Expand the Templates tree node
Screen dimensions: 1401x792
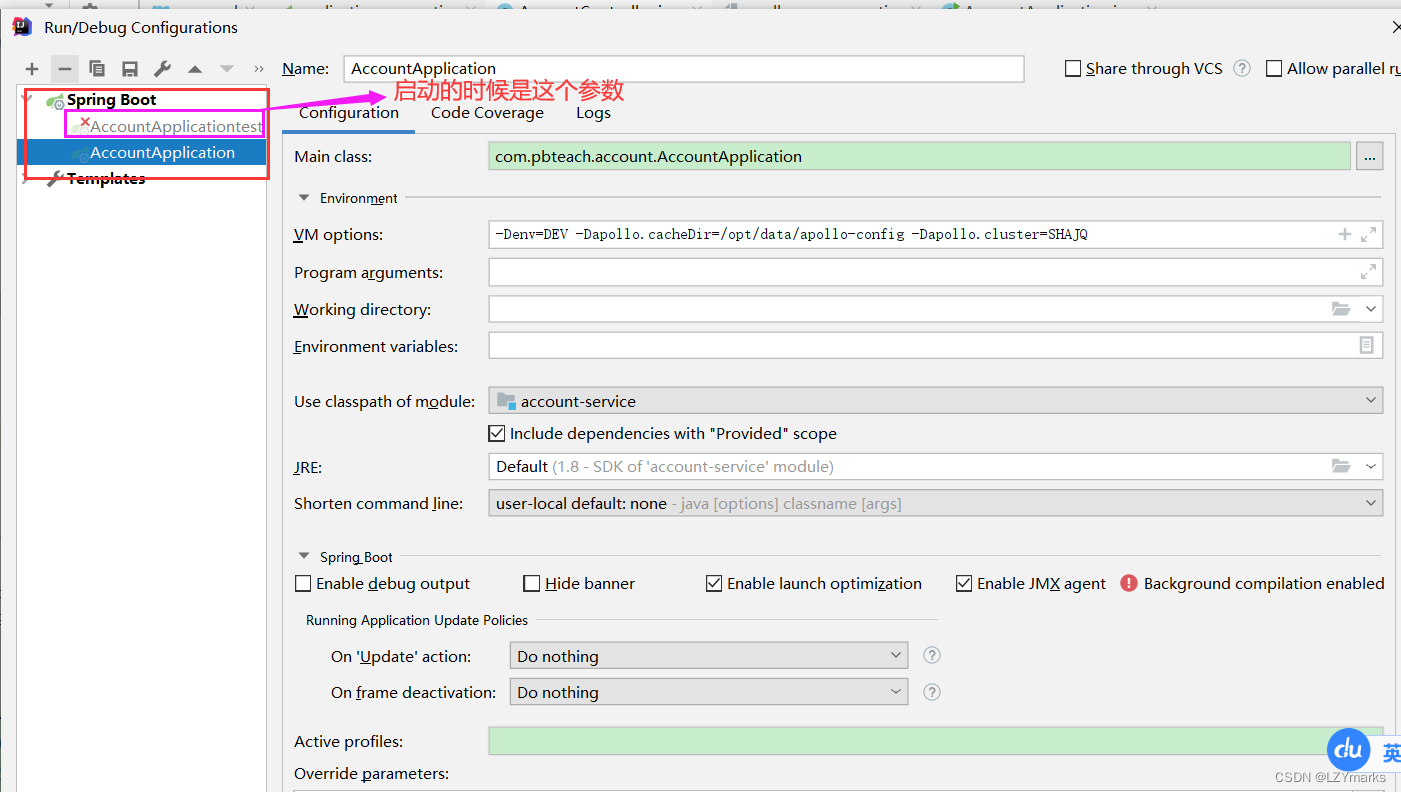[27, 179]
